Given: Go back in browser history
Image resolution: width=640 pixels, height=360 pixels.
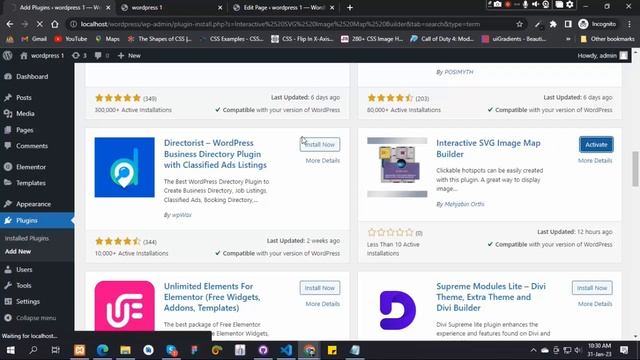Looking at the screenshot, I should [10, 24].
